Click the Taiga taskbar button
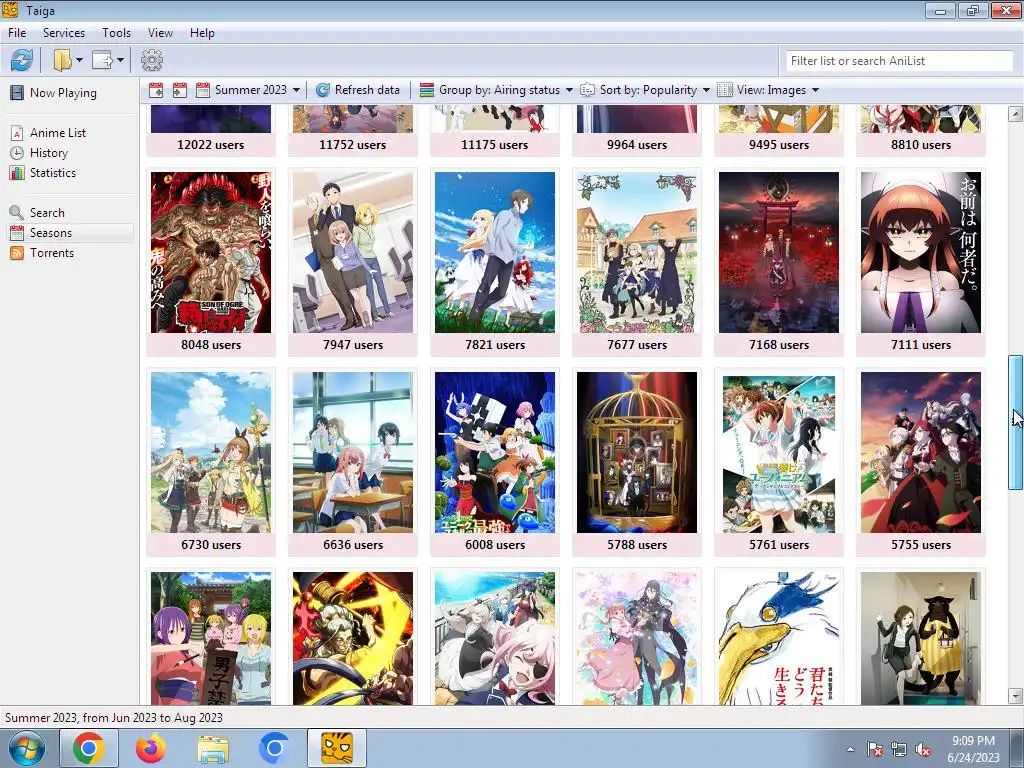This screenshot has width=1024, height=768. coord(337,748)
